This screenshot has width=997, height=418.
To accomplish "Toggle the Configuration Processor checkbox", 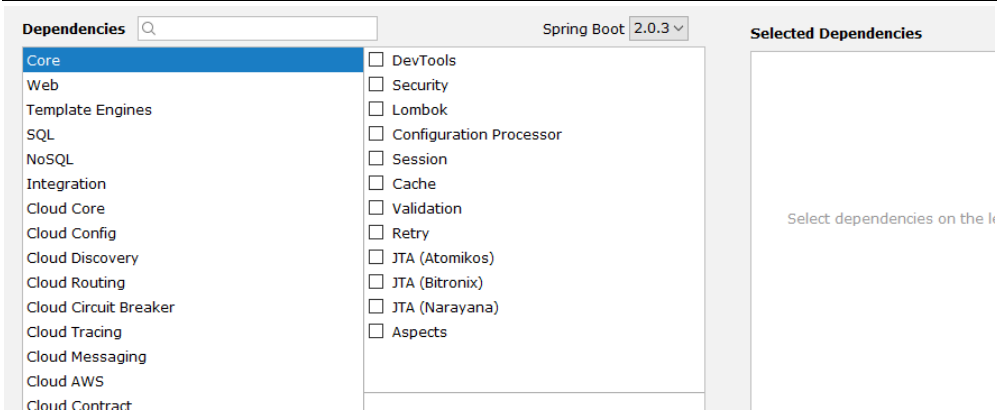I will coord(376,134).
